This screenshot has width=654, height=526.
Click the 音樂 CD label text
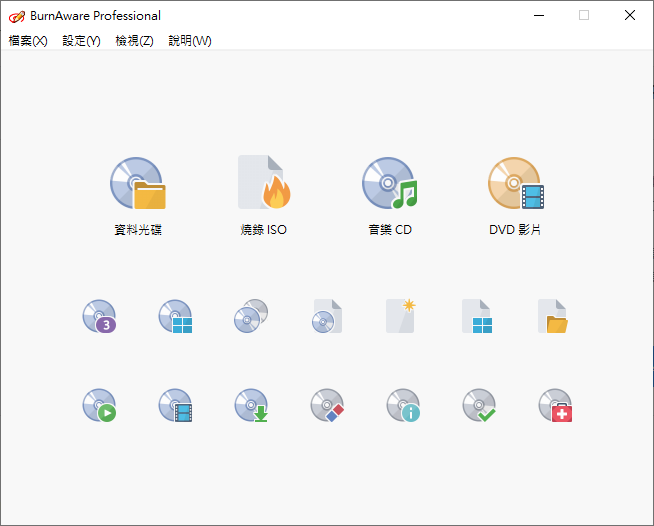coord(390,229)
